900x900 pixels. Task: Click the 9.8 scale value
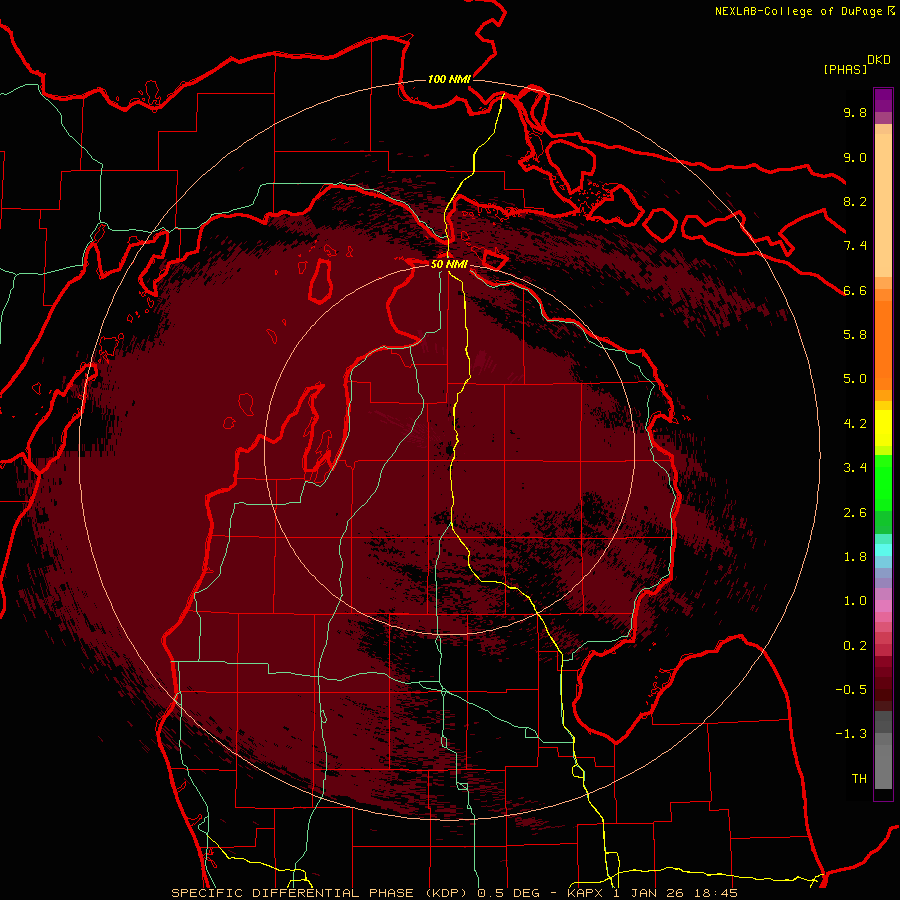coord(855,113)
